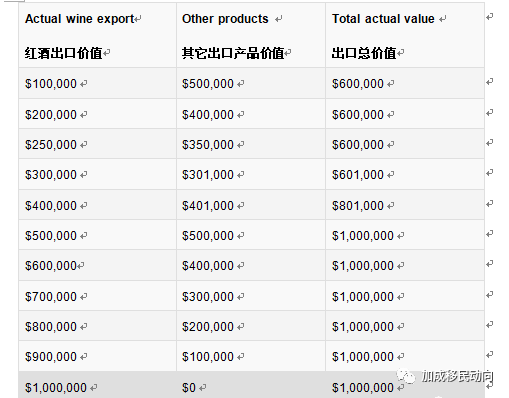This screenshot has height=398, width=509.
Task: Select the $601,000 total value cell
Action: (x=405, y=174)
